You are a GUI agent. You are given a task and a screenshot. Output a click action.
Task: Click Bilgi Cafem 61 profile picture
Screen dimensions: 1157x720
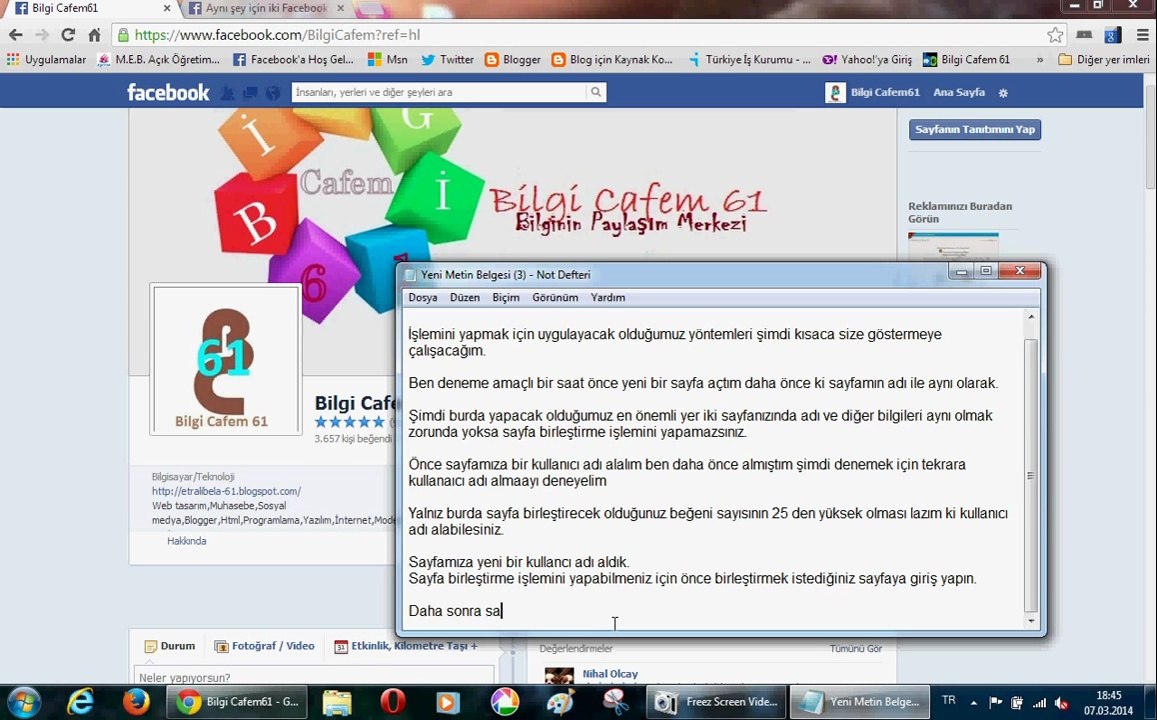coord(226,359)
